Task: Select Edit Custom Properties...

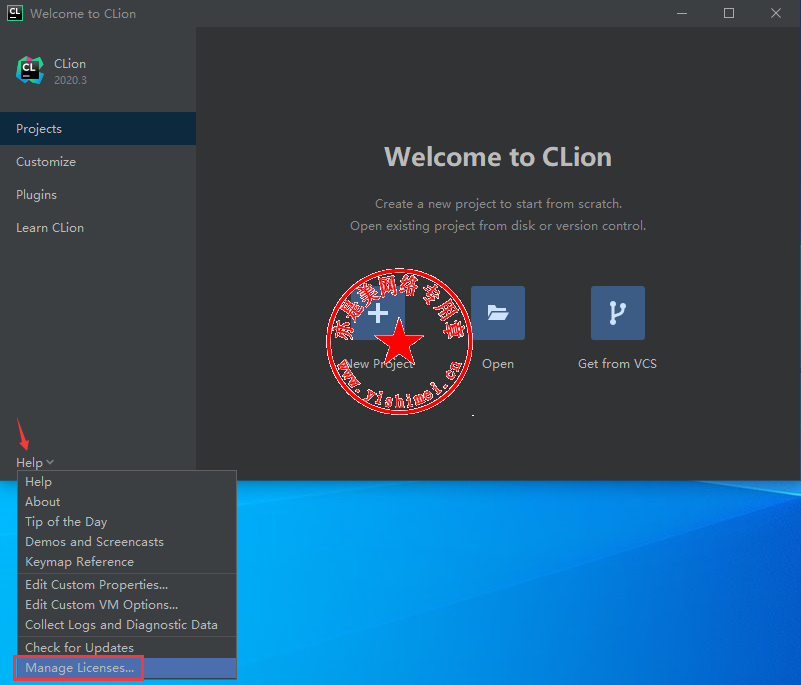Action: 127,584
